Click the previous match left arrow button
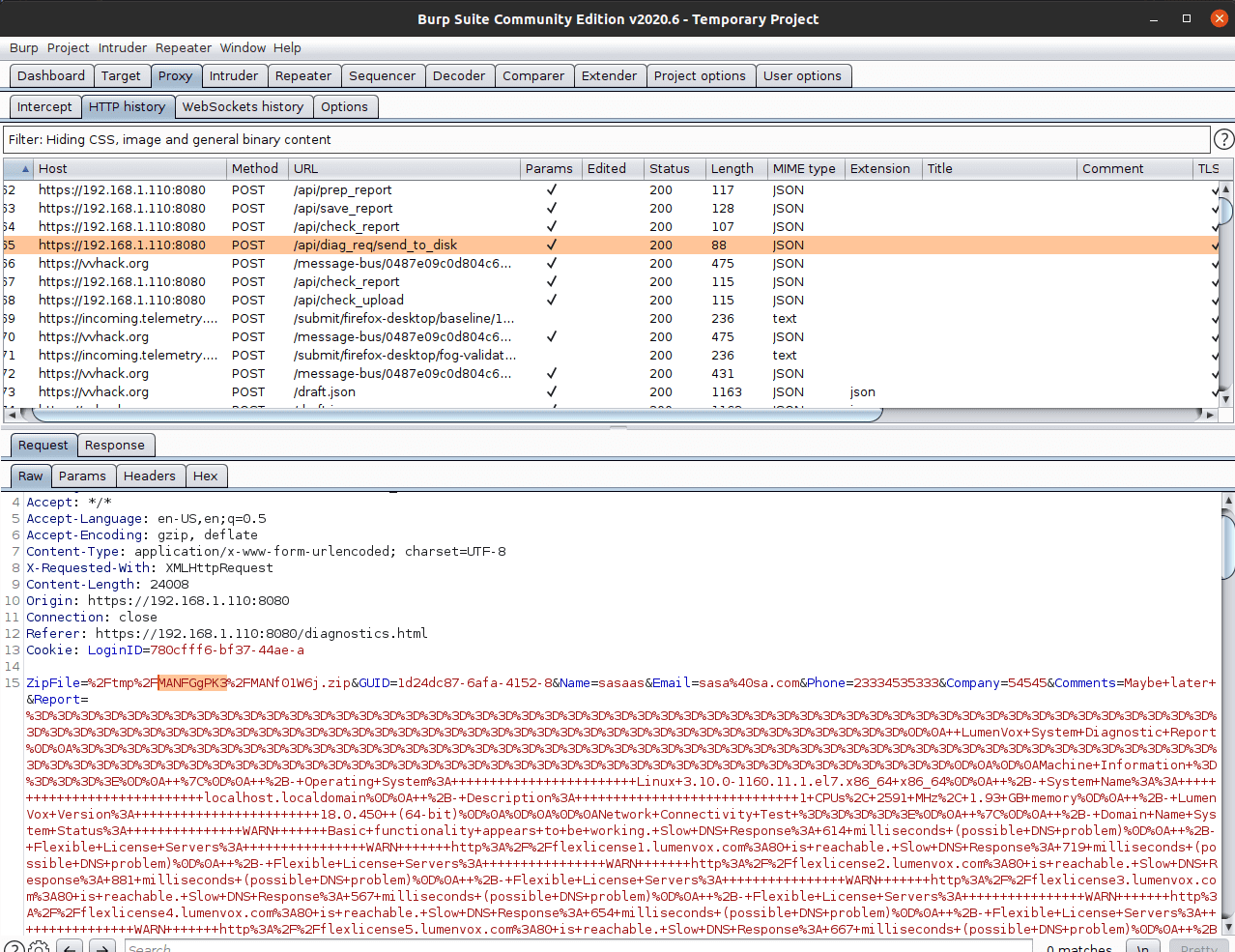The image size is (1235, 952). (70, 948)
